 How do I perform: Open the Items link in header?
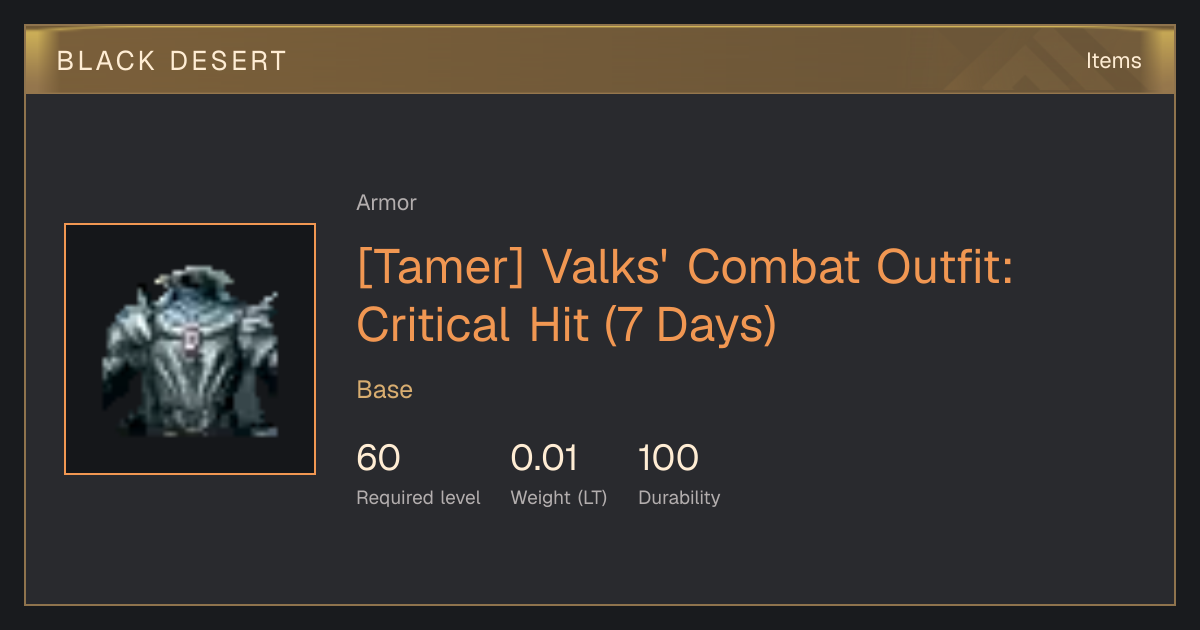point(1113,61)
